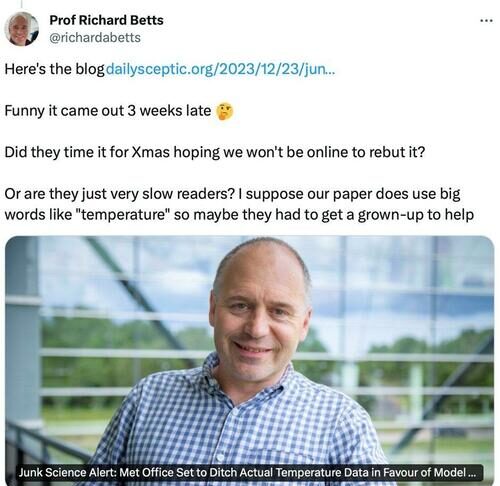Click Richard Betts' round profile avatar
Viewport: 500px width, 486px height.
(22, 29)
